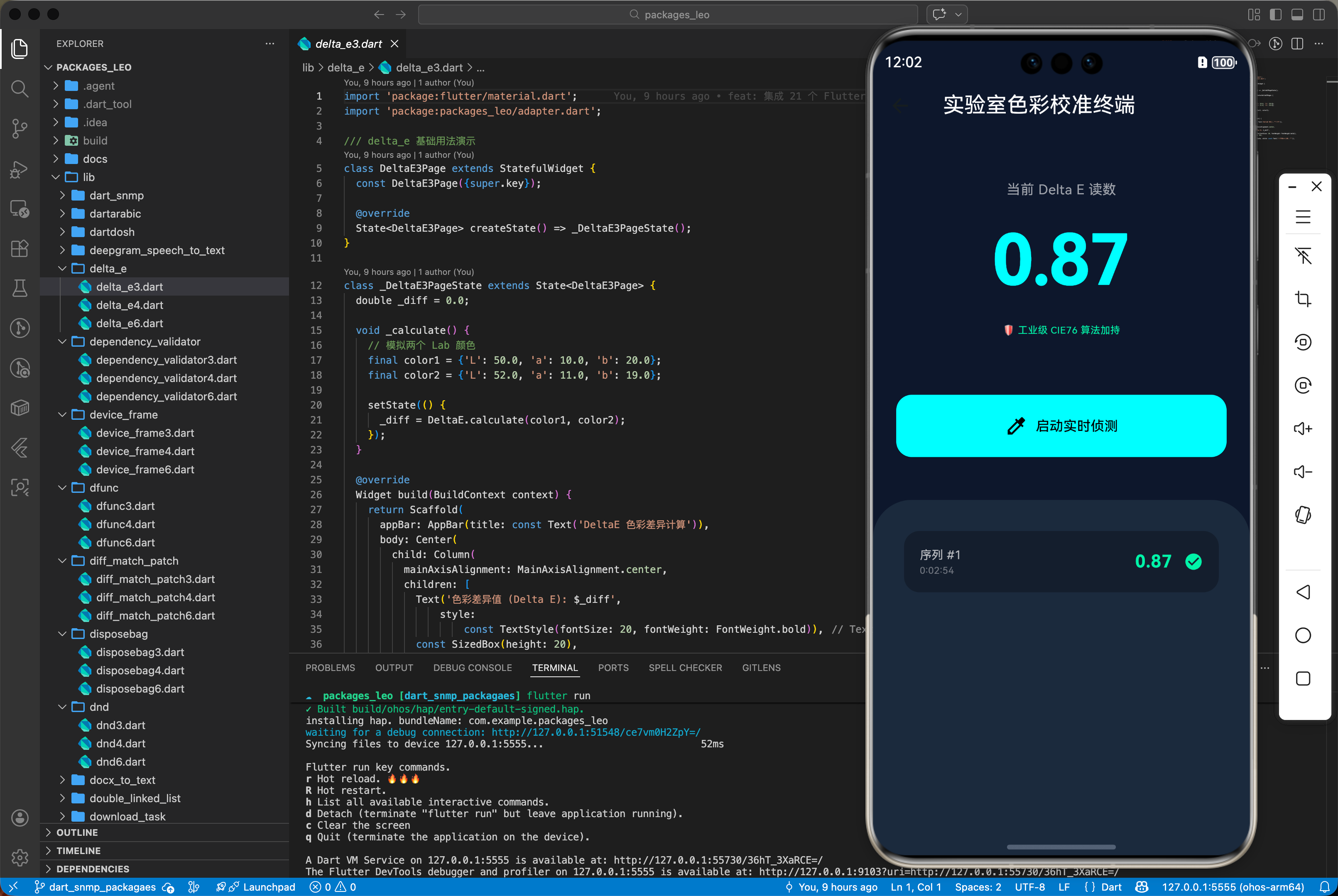
Task: Open the Source Control view
Action: click(20, 128)
